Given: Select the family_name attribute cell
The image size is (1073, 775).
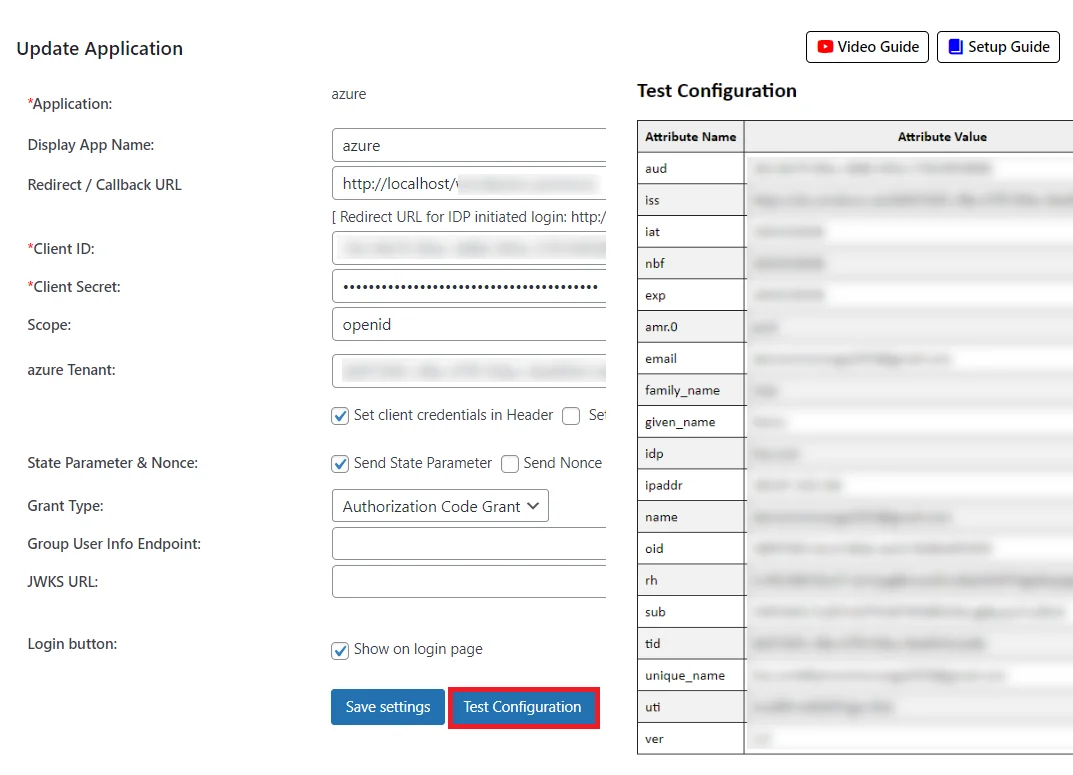Looking at the screenshot, I should 690,390.
